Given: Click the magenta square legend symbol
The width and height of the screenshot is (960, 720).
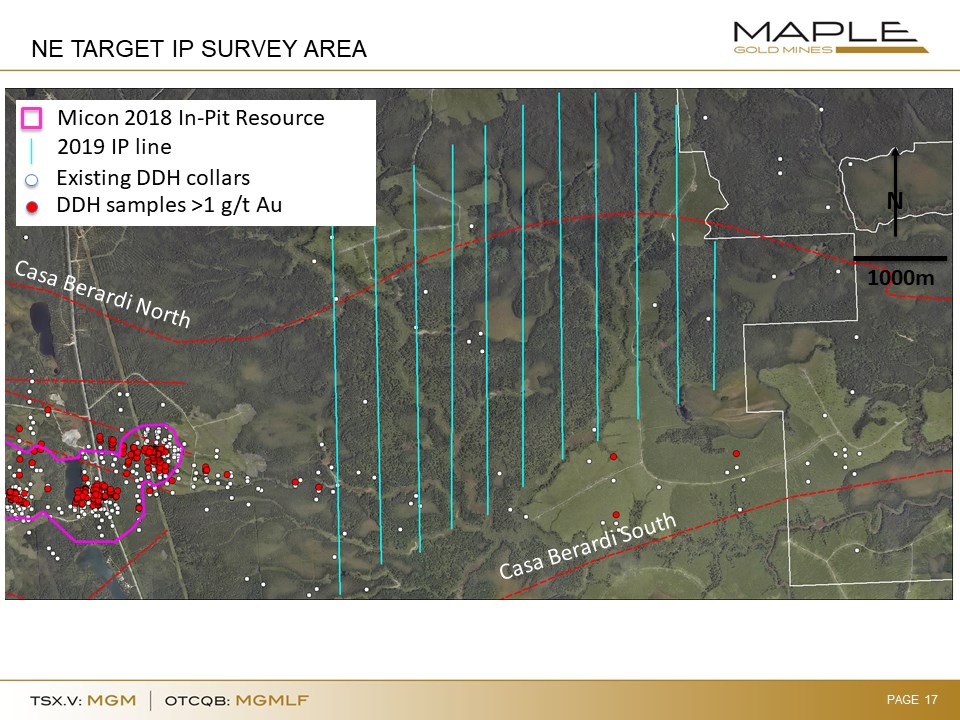Looking at the screenshot, I should click(32, 119).
